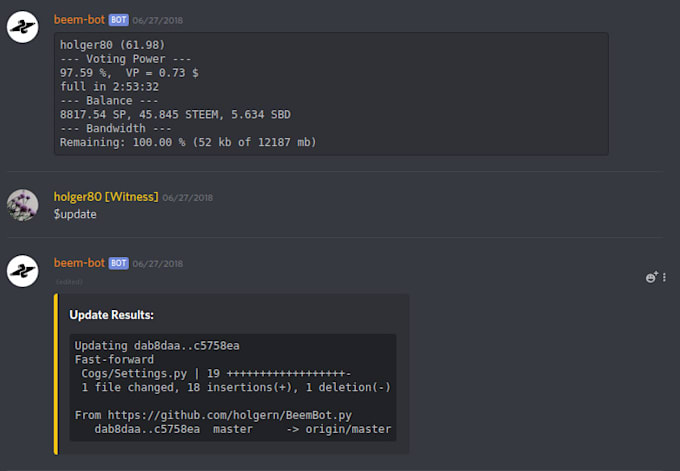Click beem-bot avatar on the first message

tap(23, 29)
